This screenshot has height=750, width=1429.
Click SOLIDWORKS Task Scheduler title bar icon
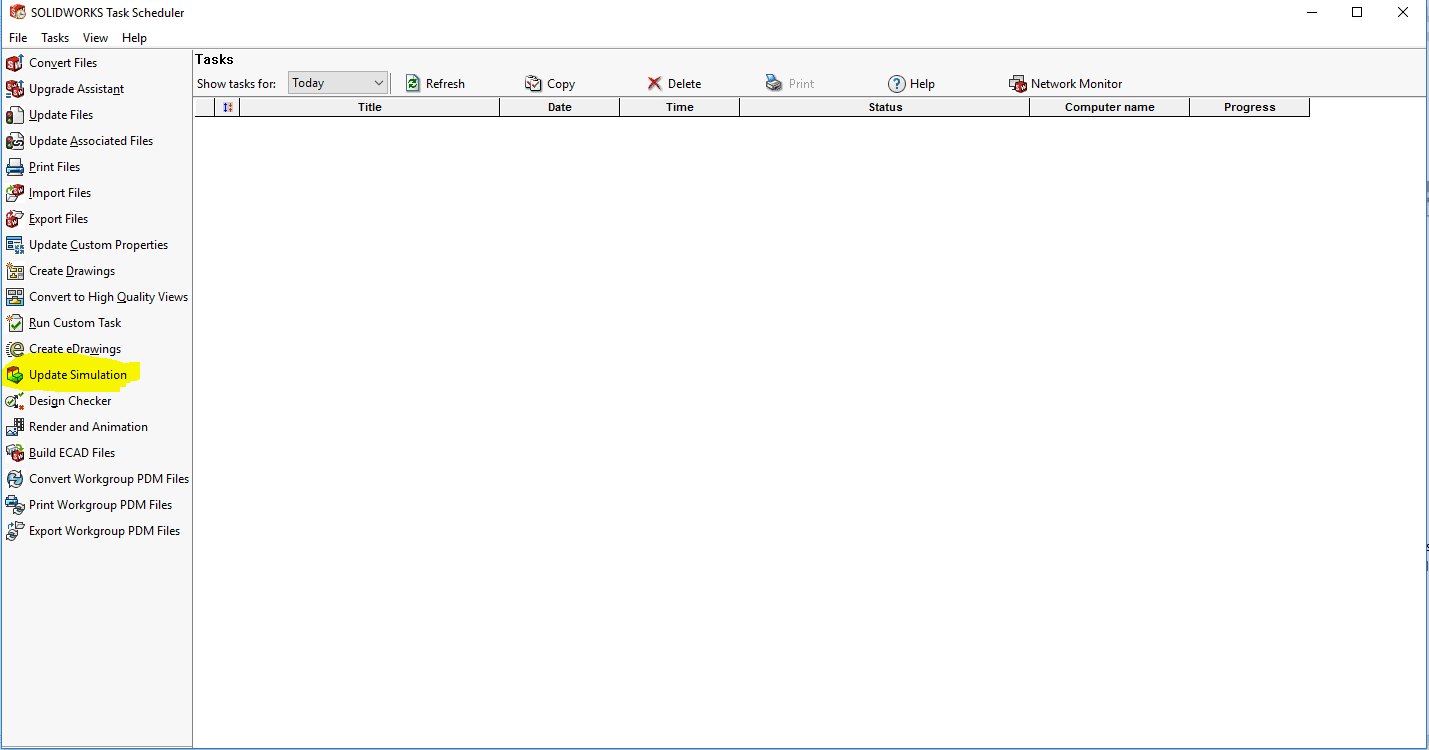pos(17,12)
